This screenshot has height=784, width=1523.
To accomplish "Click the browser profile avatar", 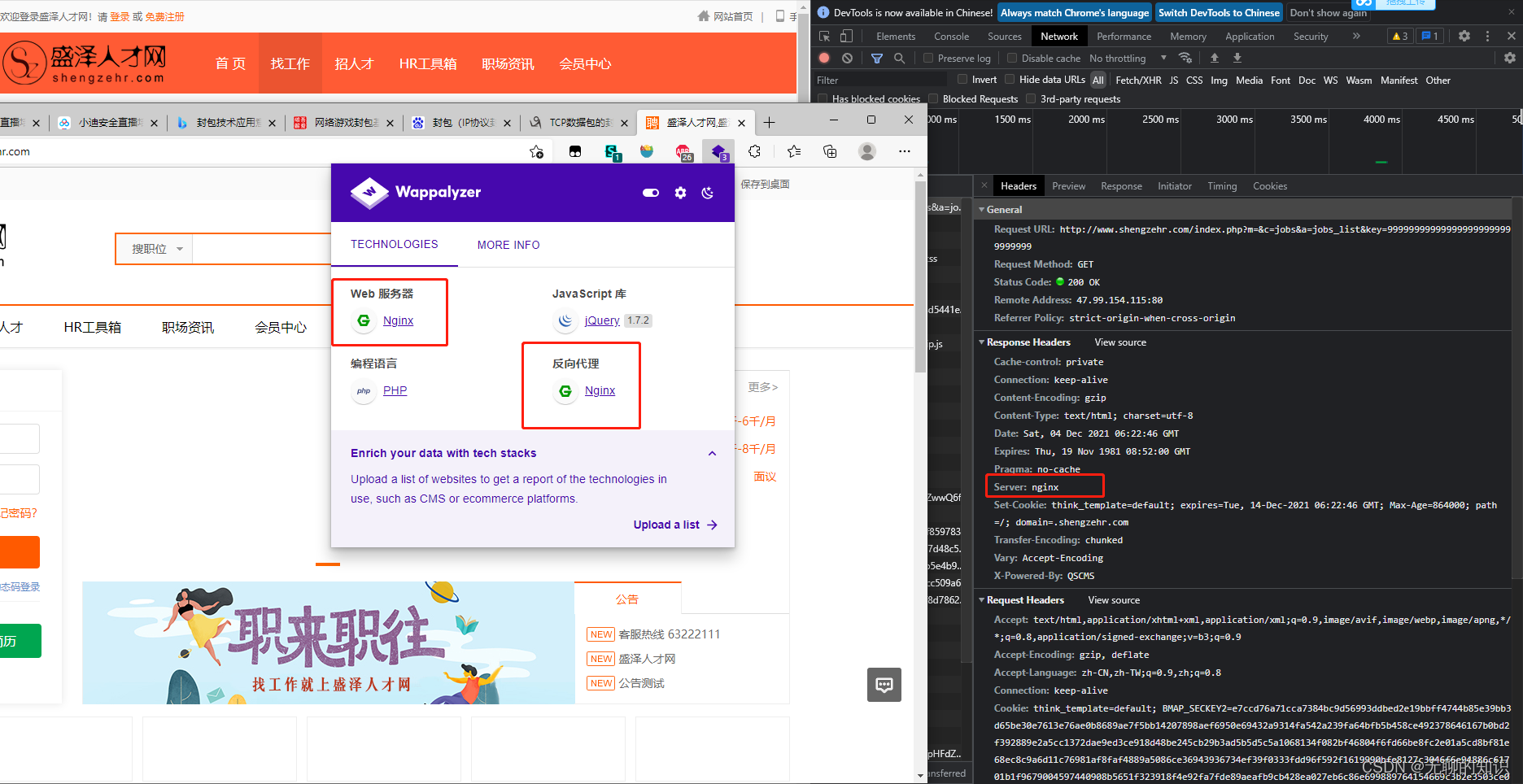I will click(x=867, y=151).
